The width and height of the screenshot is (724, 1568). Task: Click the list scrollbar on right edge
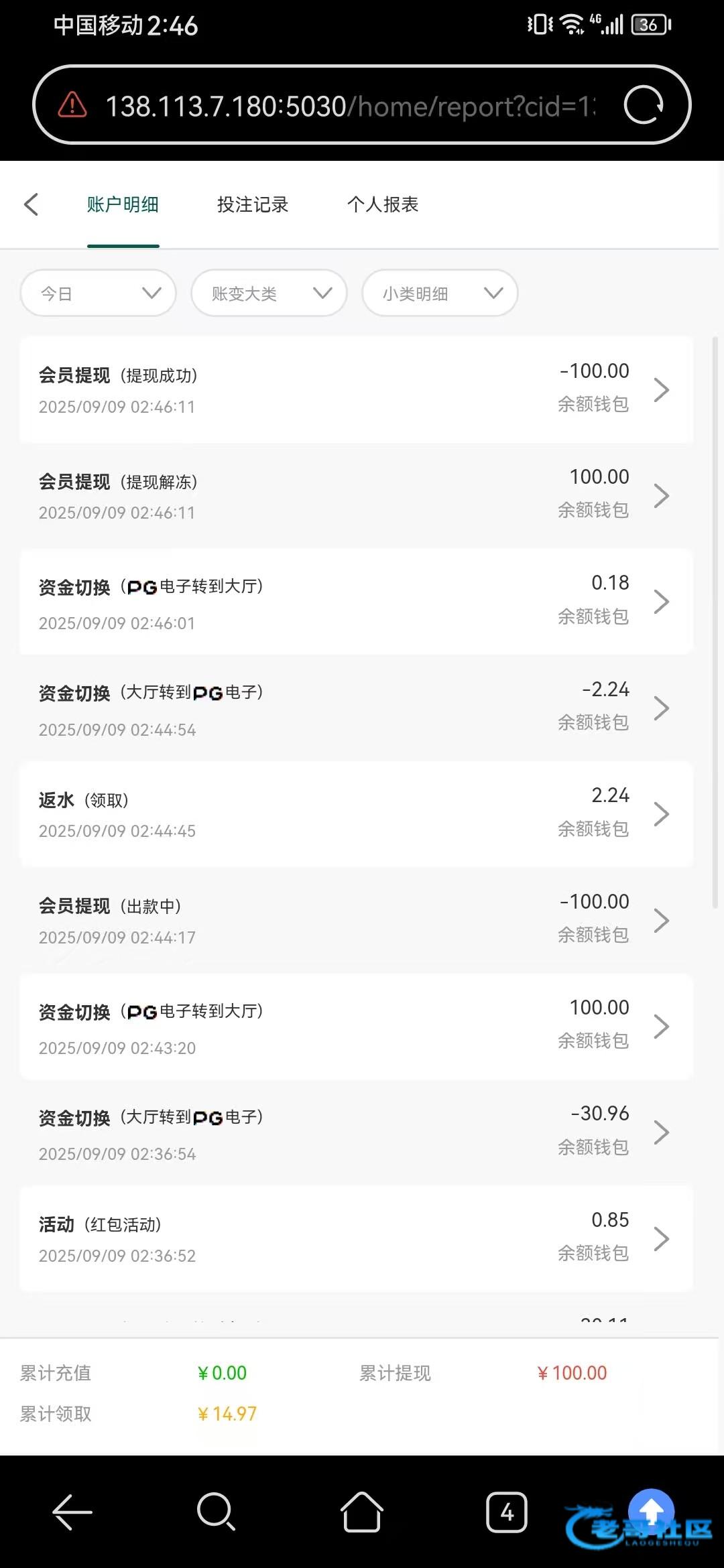715,623
